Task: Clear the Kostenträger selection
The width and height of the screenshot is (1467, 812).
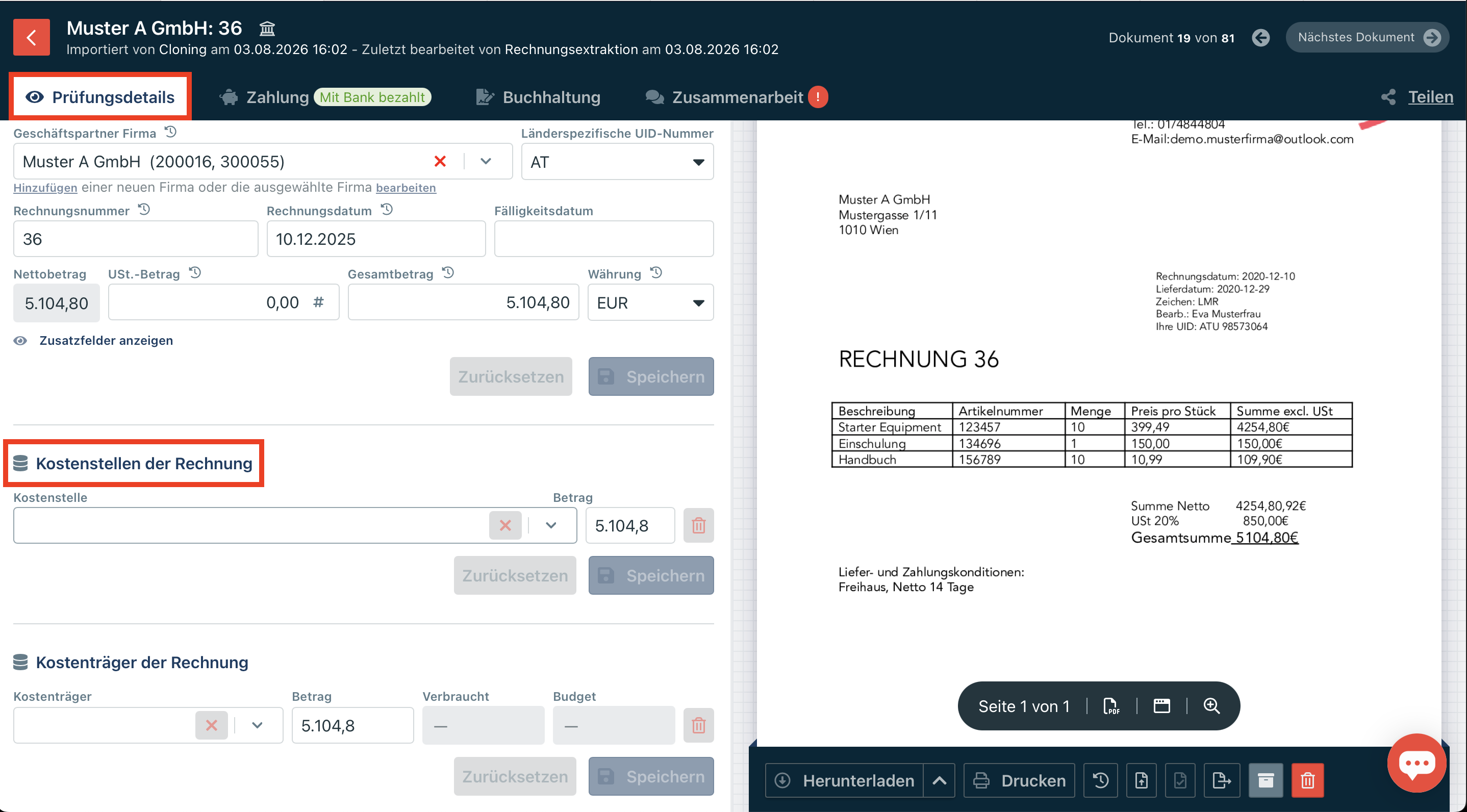Action: coord(211,725)
